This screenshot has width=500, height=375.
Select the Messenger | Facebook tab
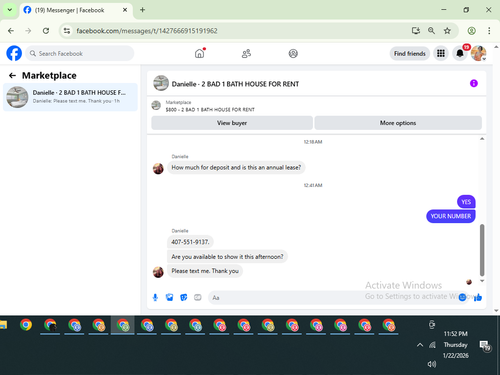click(x=76, y=10)
